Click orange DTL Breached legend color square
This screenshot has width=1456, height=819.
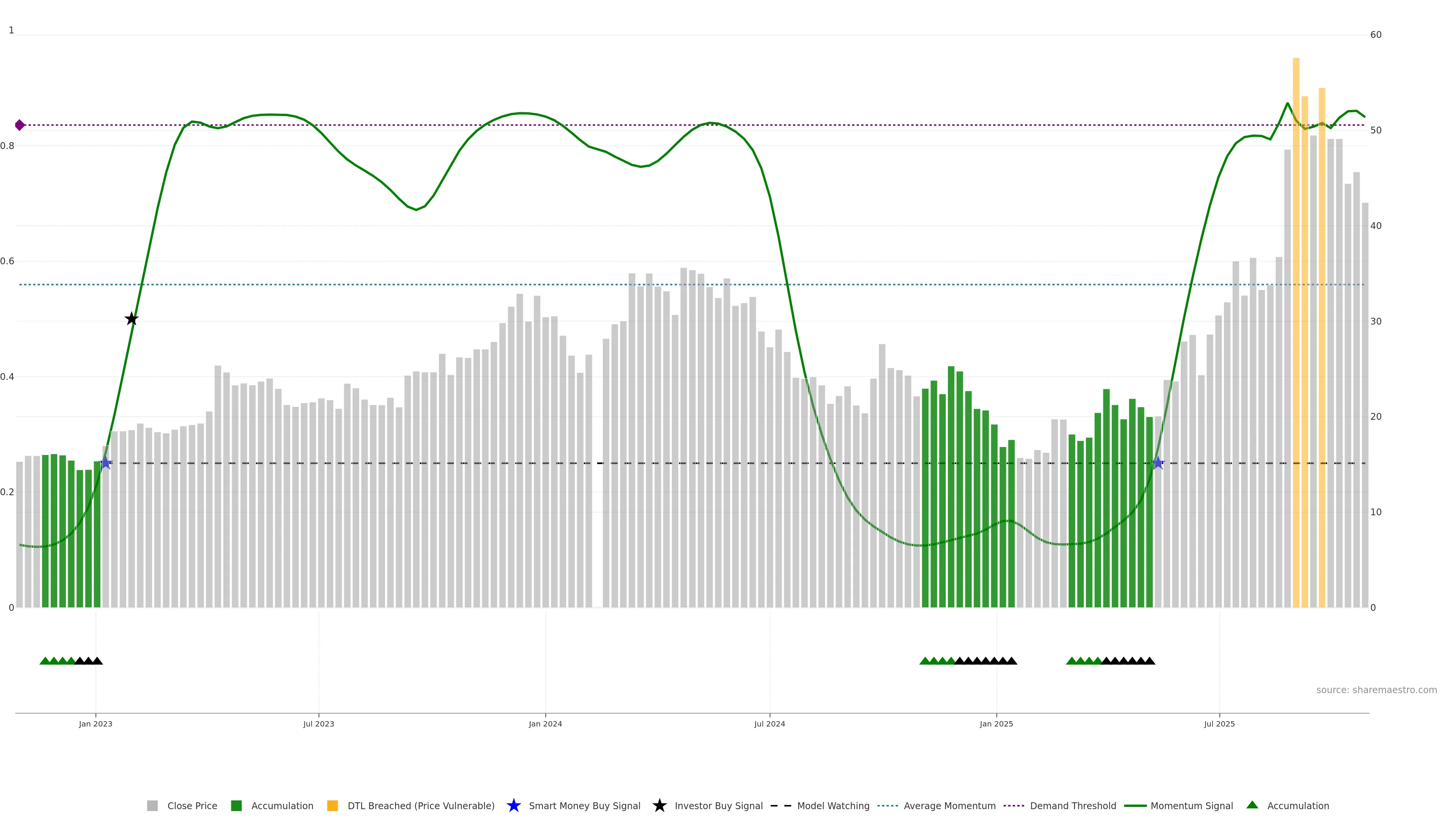point(333,805)
